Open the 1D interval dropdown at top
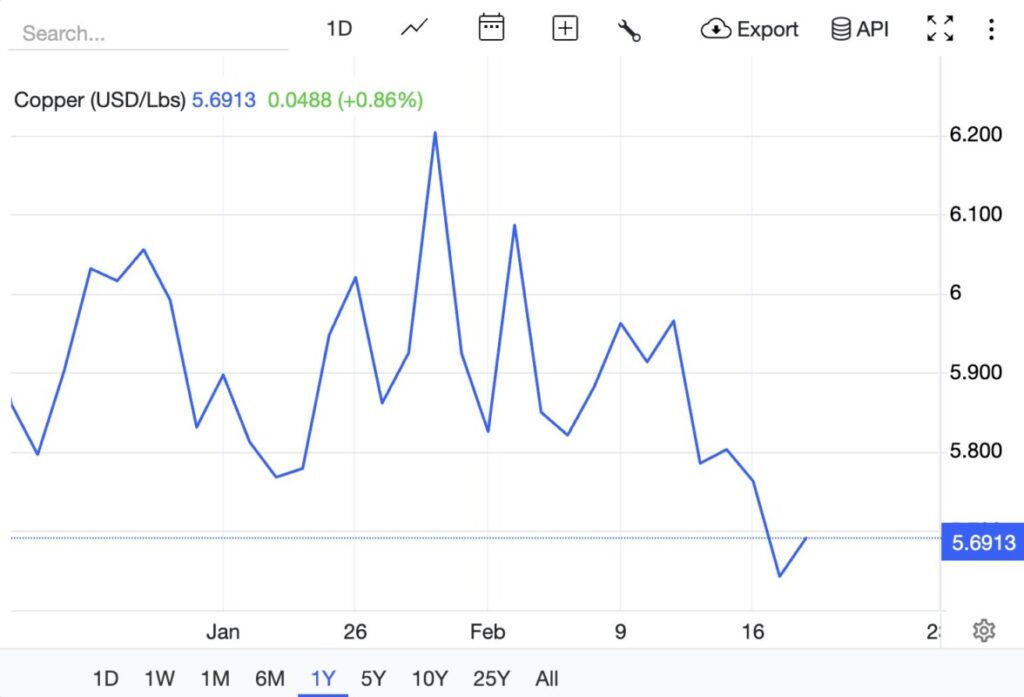1024x697 pixels. pos(339,29)
